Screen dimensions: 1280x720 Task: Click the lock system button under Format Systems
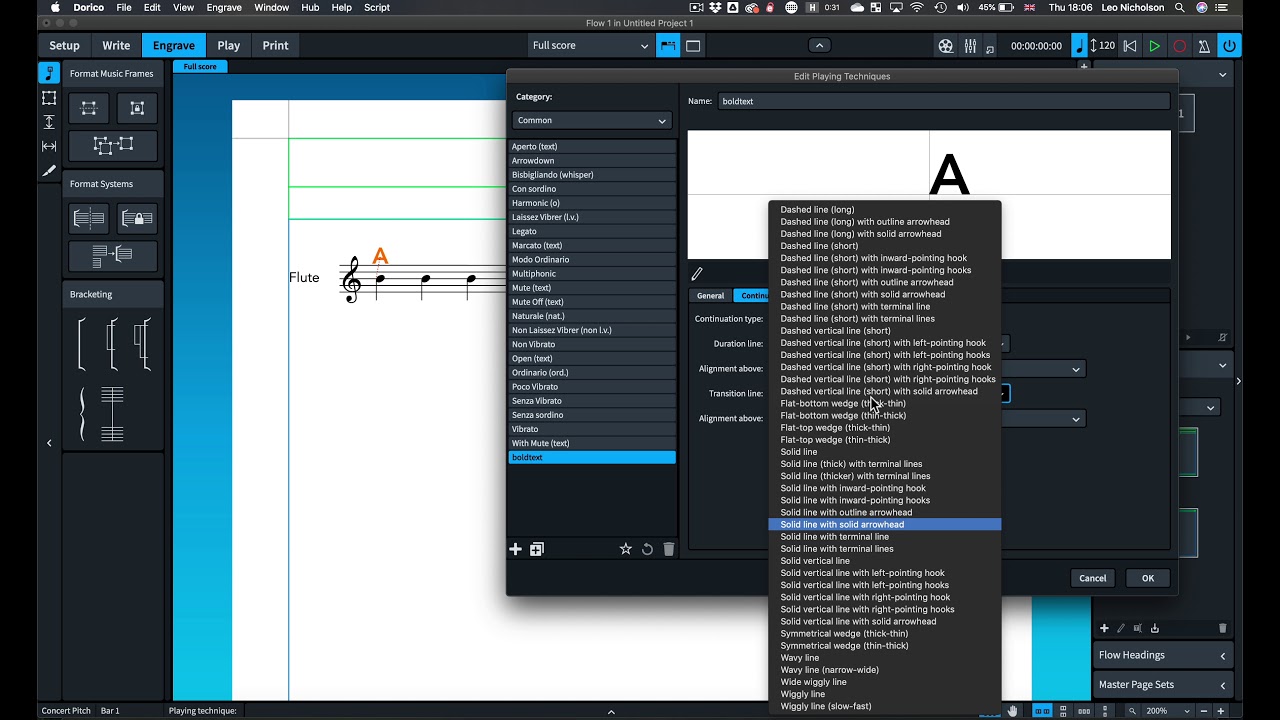[137, 218]
